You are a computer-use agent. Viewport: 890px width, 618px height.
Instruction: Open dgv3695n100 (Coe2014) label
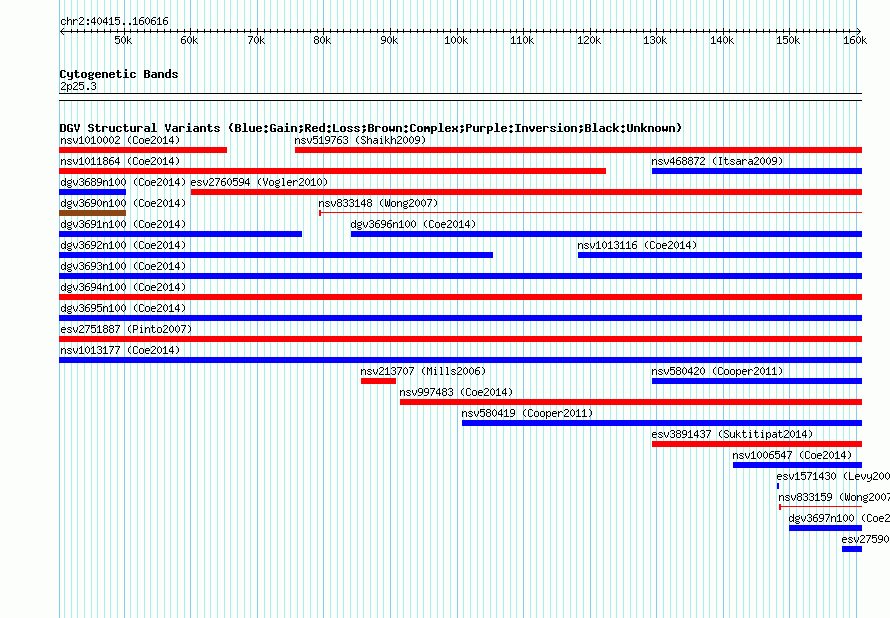[x=123, y=308]
